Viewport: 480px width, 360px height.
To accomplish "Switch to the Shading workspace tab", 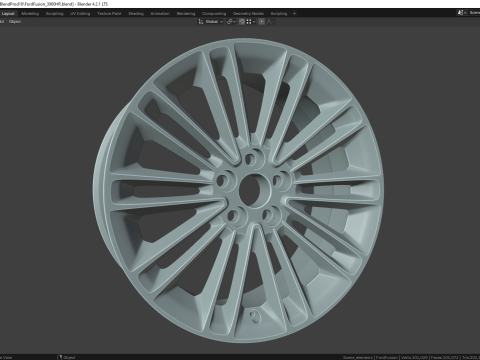I will pos(136,14).
